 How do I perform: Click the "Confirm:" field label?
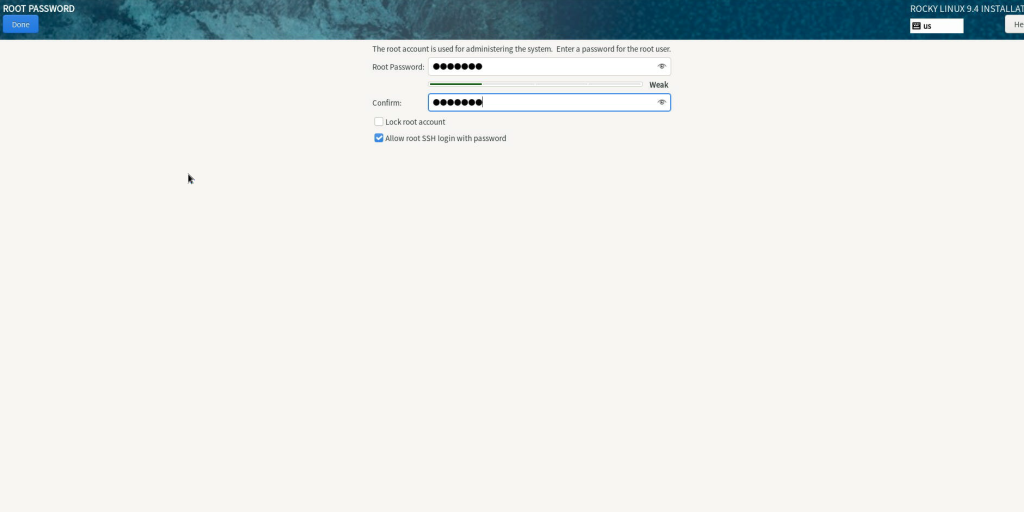pyautogui.click(x=387, y=103)
